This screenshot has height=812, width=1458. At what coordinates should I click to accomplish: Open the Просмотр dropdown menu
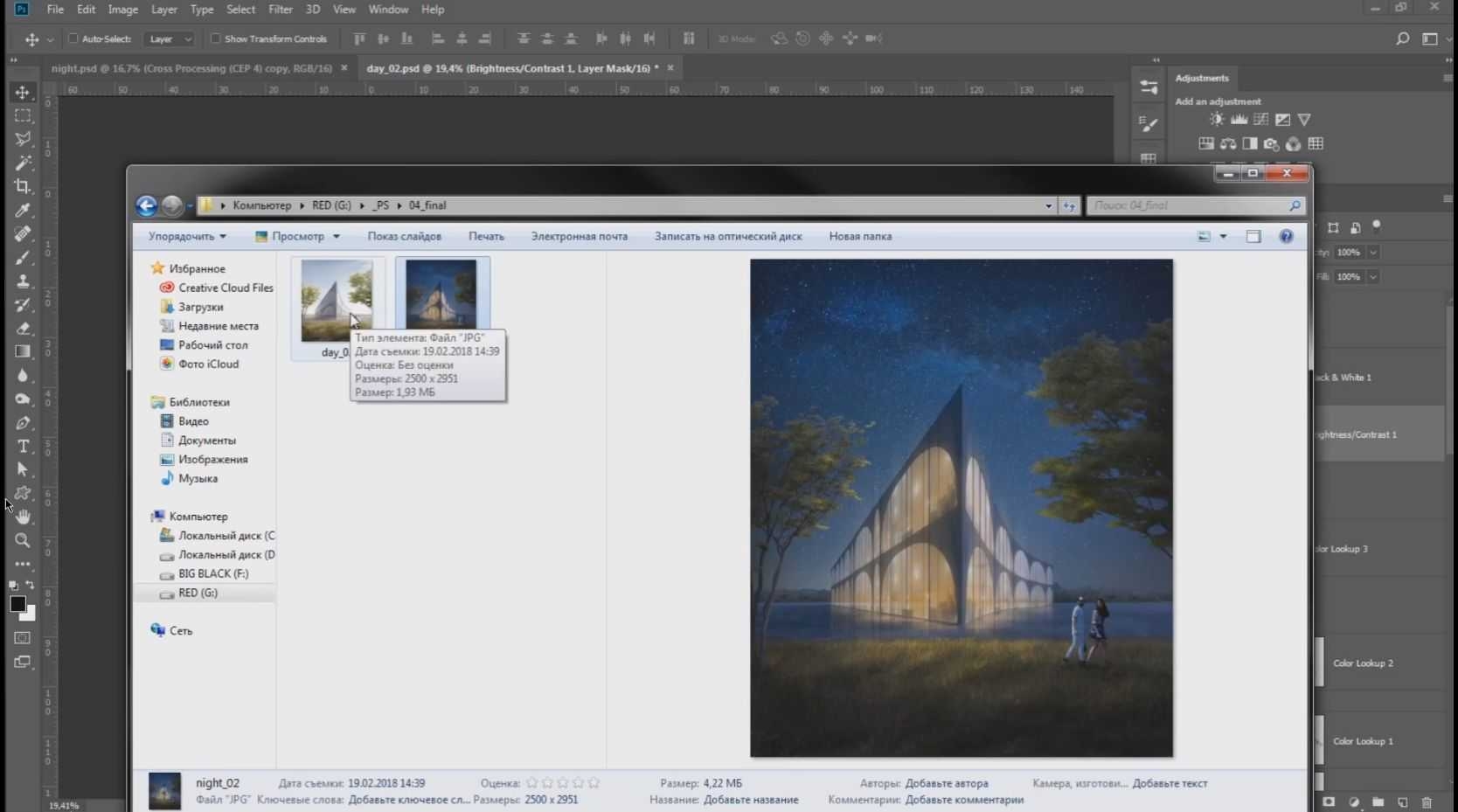coord(297,236)
